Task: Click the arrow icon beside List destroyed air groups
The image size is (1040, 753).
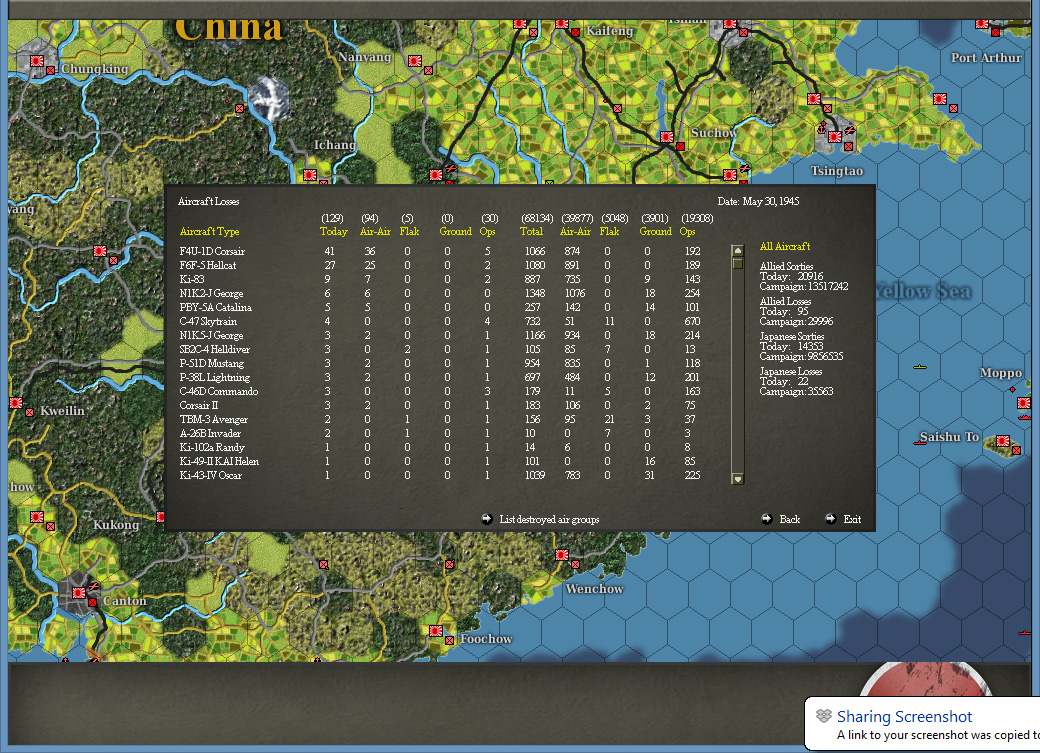Action: (x=487, y=519)
